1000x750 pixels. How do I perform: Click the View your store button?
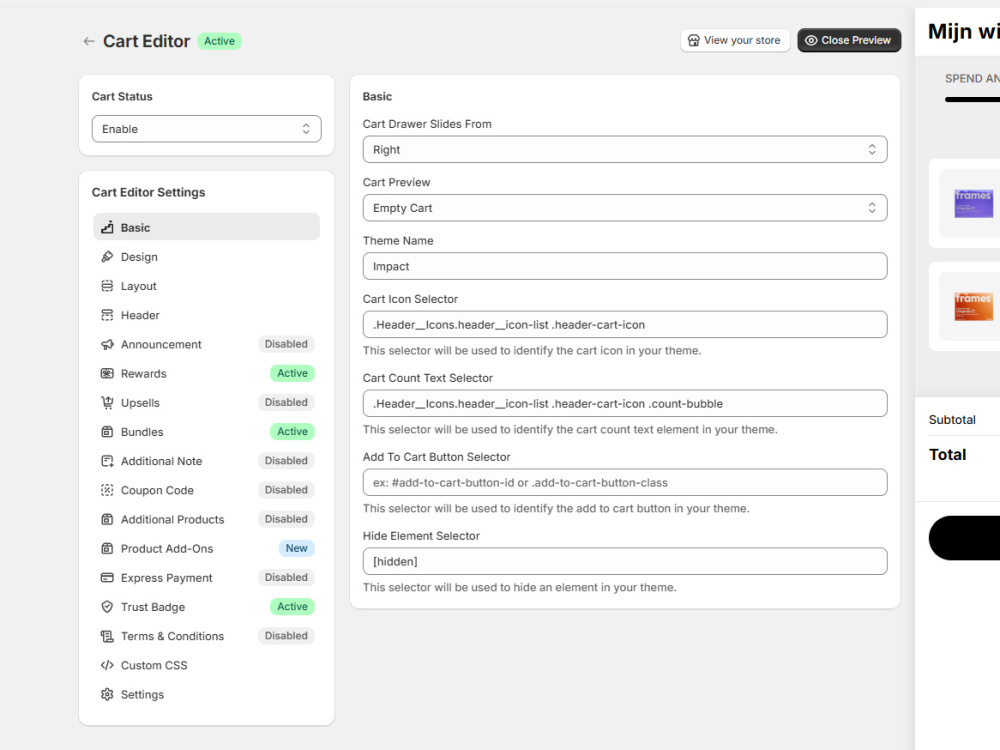click(735, 40)
